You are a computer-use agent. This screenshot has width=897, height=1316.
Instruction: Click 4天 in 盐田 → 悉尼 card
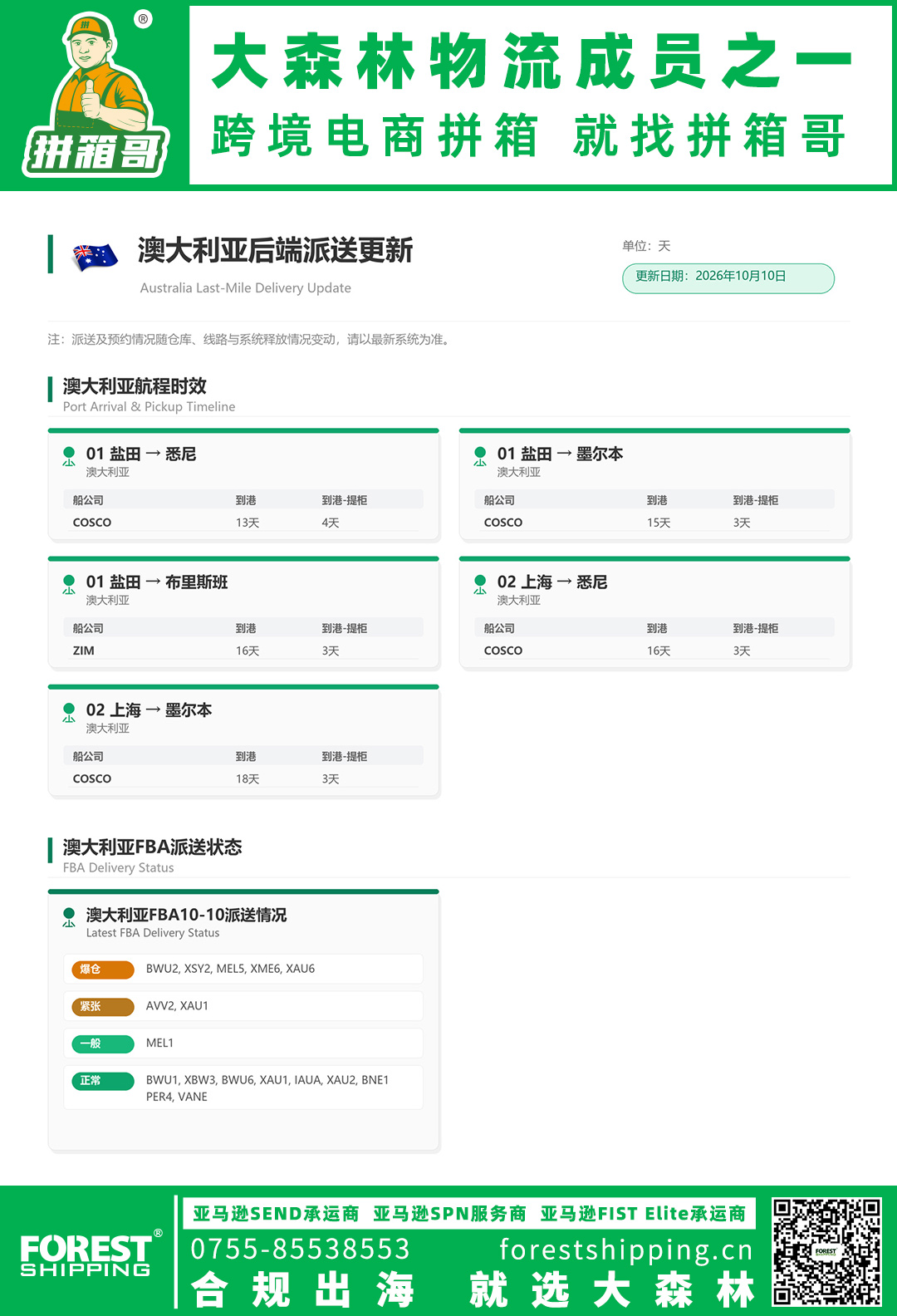[331, 523]
